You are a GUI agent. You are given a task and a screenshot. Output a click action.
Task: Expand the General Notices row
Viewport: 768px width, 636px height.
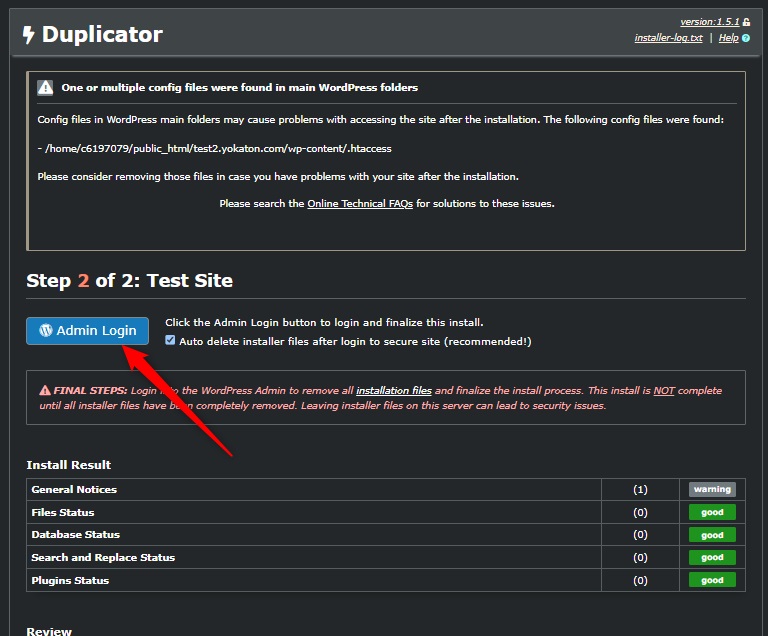coord(74,489)
